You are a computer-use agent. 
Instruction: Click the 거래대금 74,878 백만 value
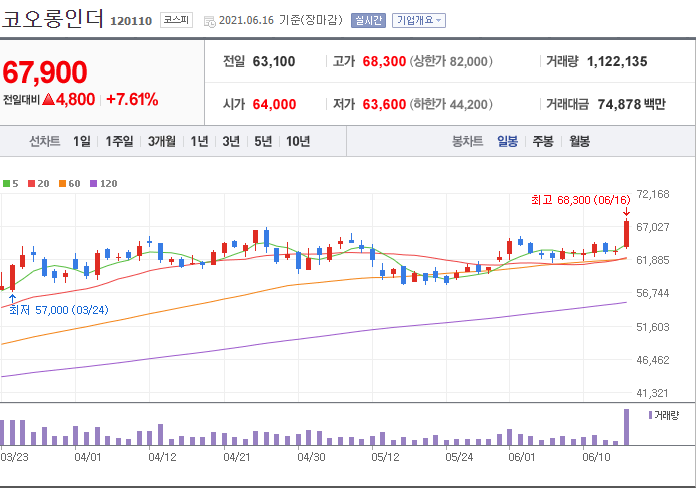(x=632, y=104)
